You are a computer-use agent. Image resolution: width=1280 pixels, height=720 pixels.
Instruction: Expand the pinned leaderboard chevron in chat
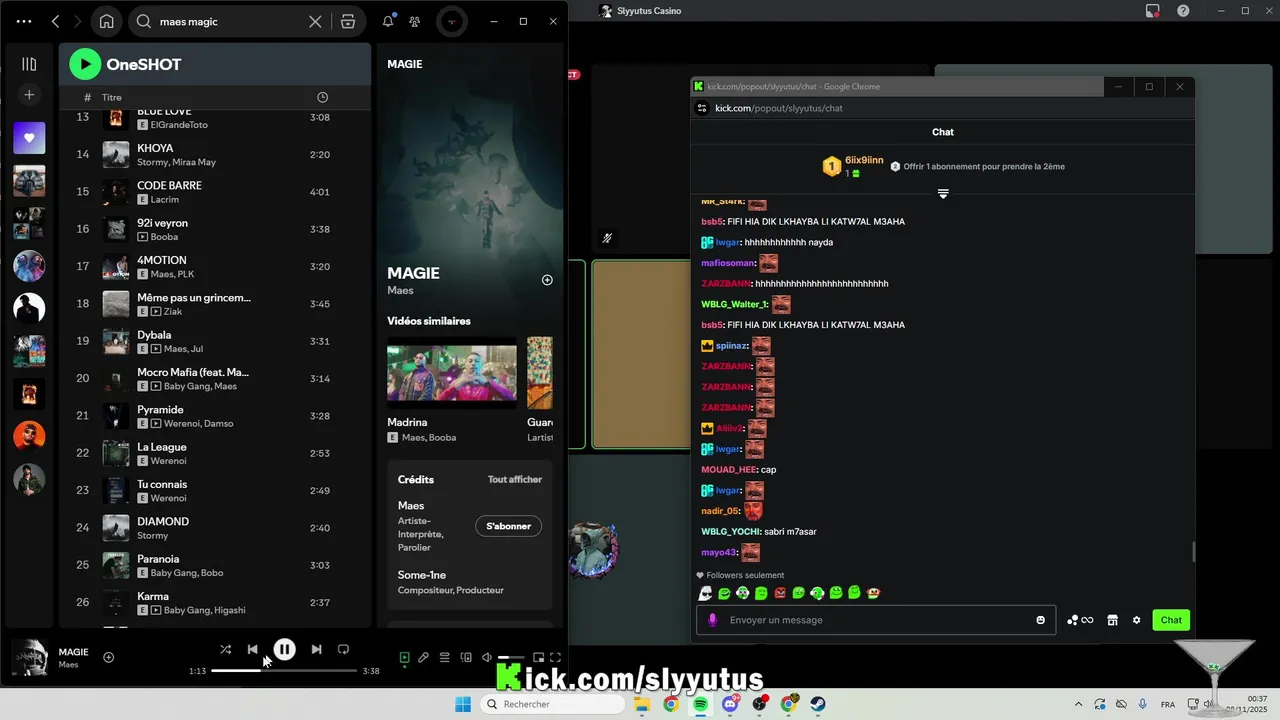[943, 193]
